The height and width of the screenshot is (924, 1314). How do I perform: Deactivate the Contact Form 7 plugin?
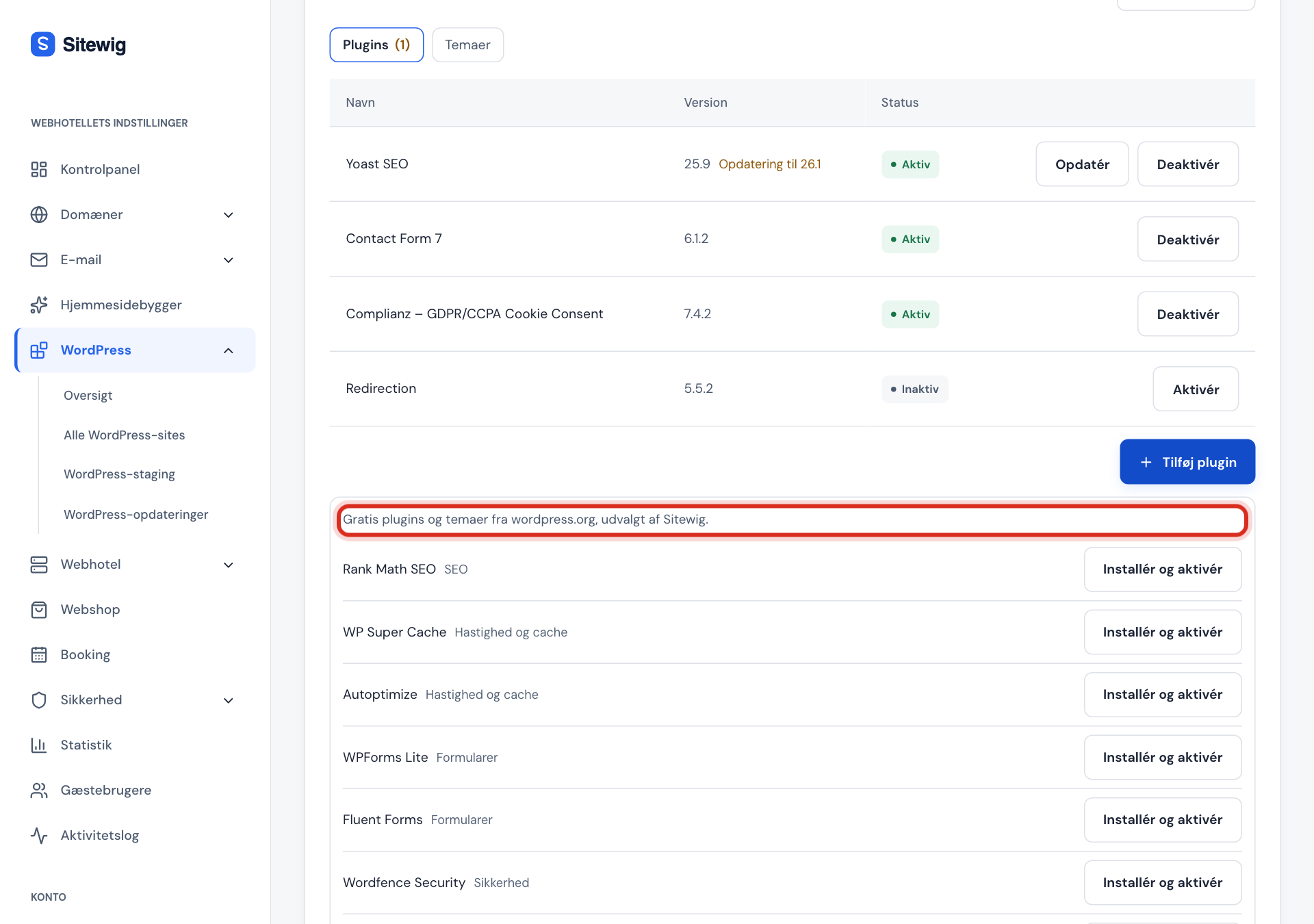tap(1187, 239)
